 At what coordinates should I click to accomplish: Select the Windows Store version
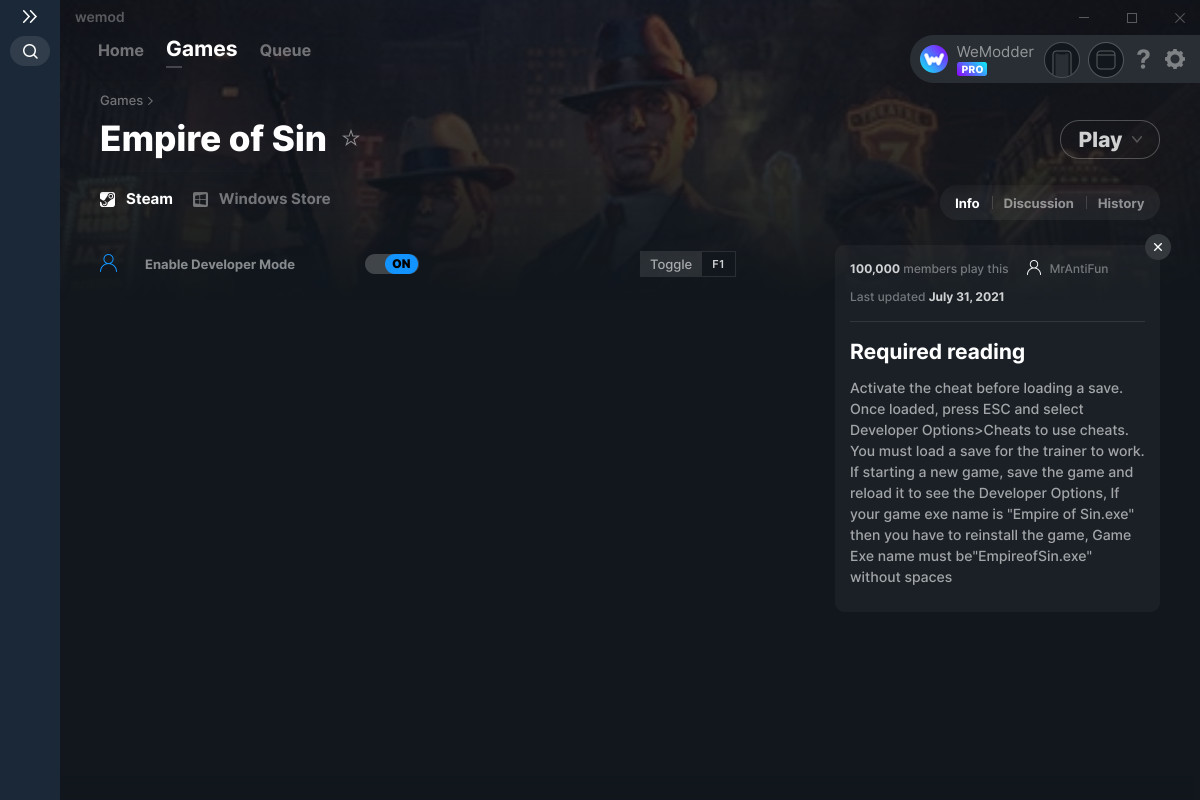[x=262, y=199]
